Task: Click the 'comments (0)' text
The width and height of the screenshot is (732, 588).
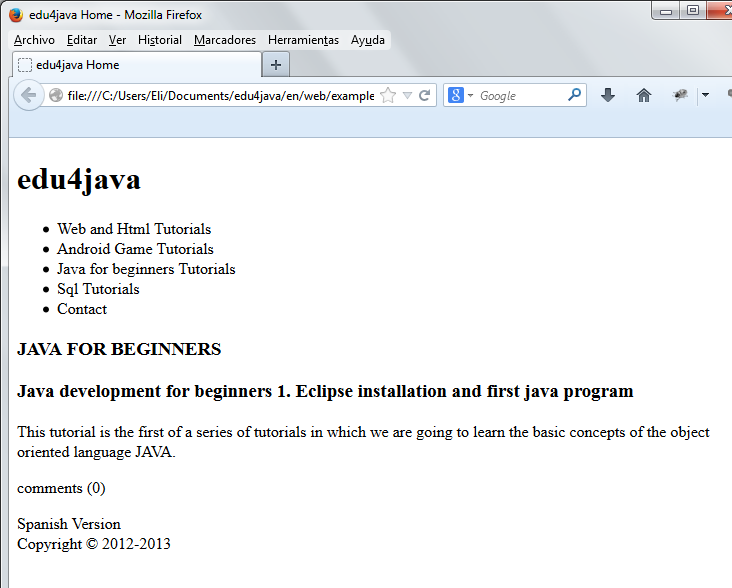Action: (x=61, y=488)
